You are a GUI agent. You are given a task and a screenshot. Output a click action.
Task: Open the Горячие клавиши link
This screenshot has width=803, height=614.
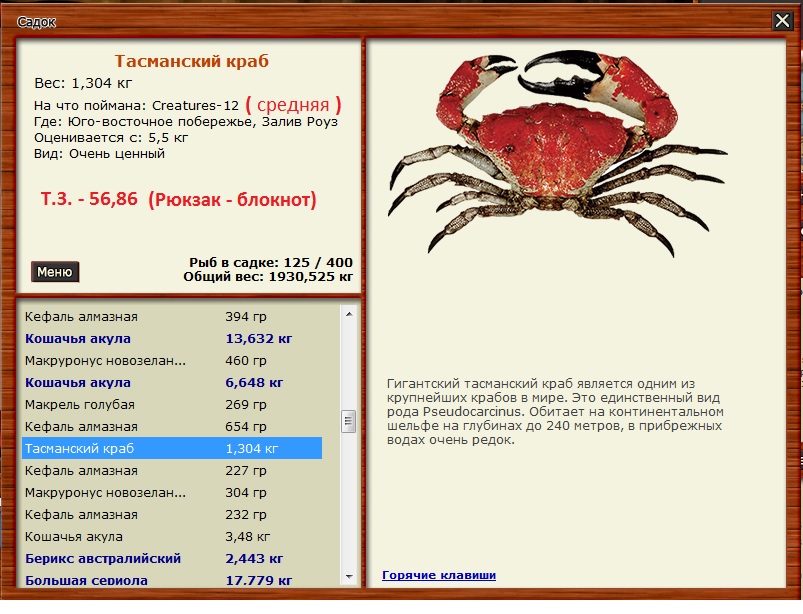click(439, 575)
